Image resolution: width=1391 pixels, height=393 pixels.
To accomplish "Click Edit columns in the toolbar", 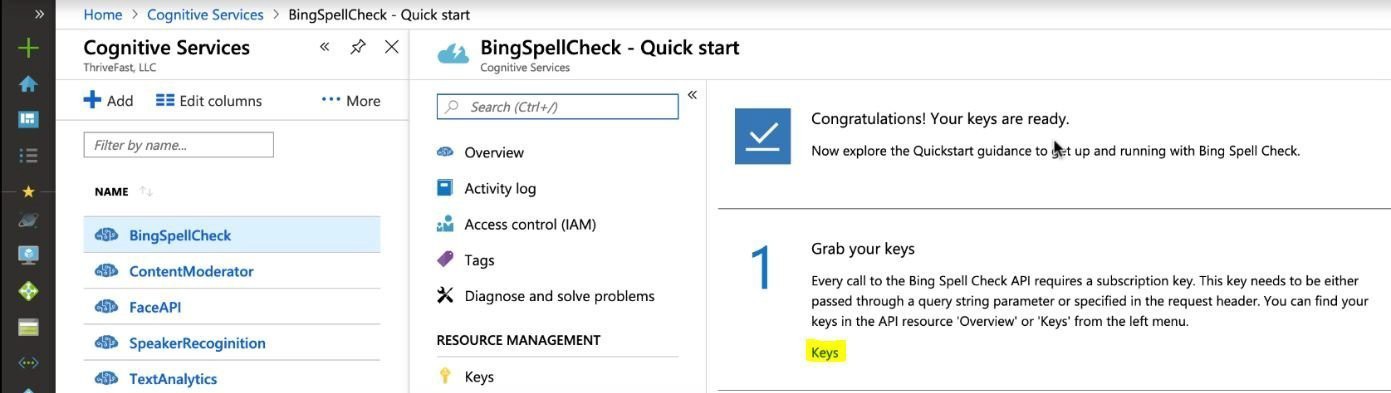I will point(209,100).
